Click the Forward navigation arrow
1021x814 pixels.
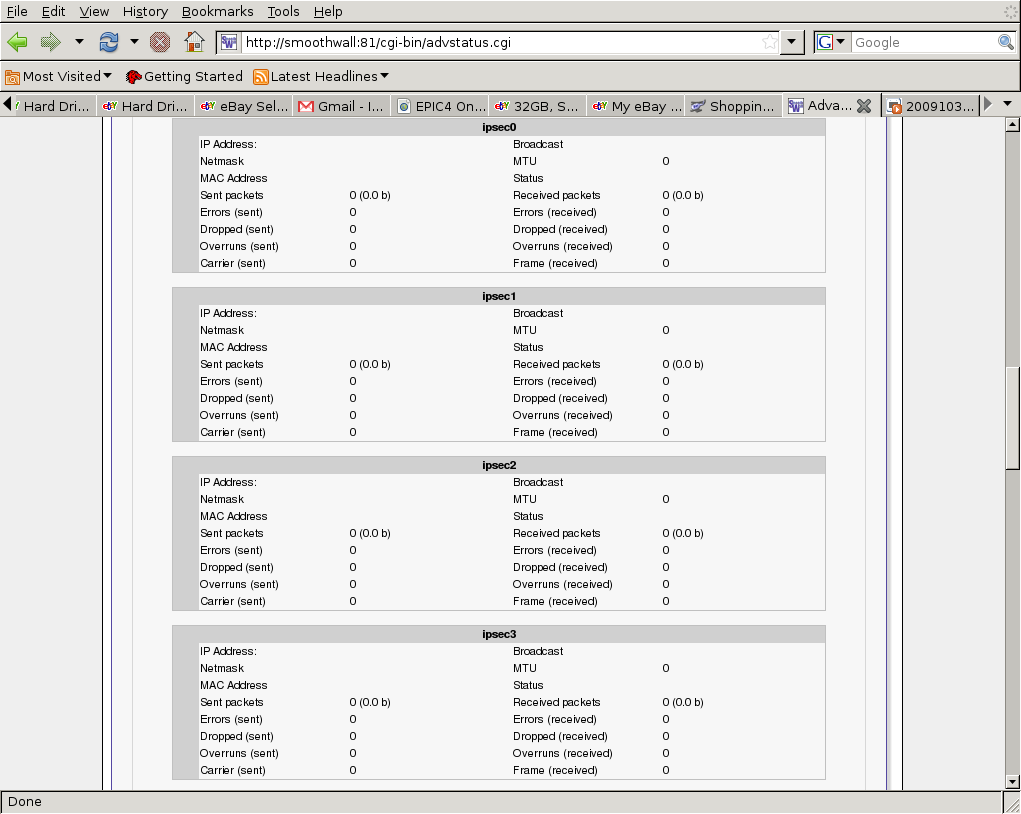[x=50, y=42]
